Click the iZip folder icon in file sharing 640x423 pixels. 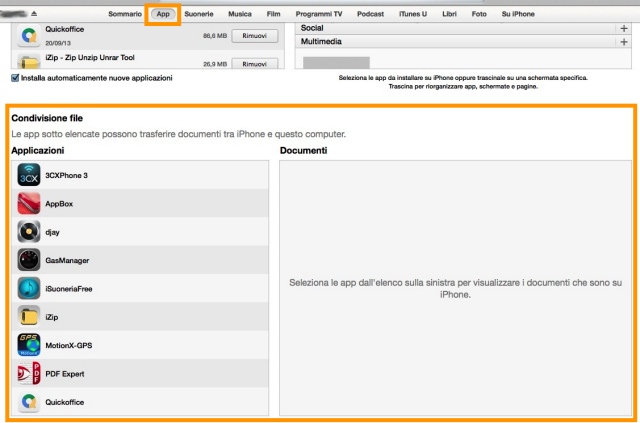[x=29, y=316]
